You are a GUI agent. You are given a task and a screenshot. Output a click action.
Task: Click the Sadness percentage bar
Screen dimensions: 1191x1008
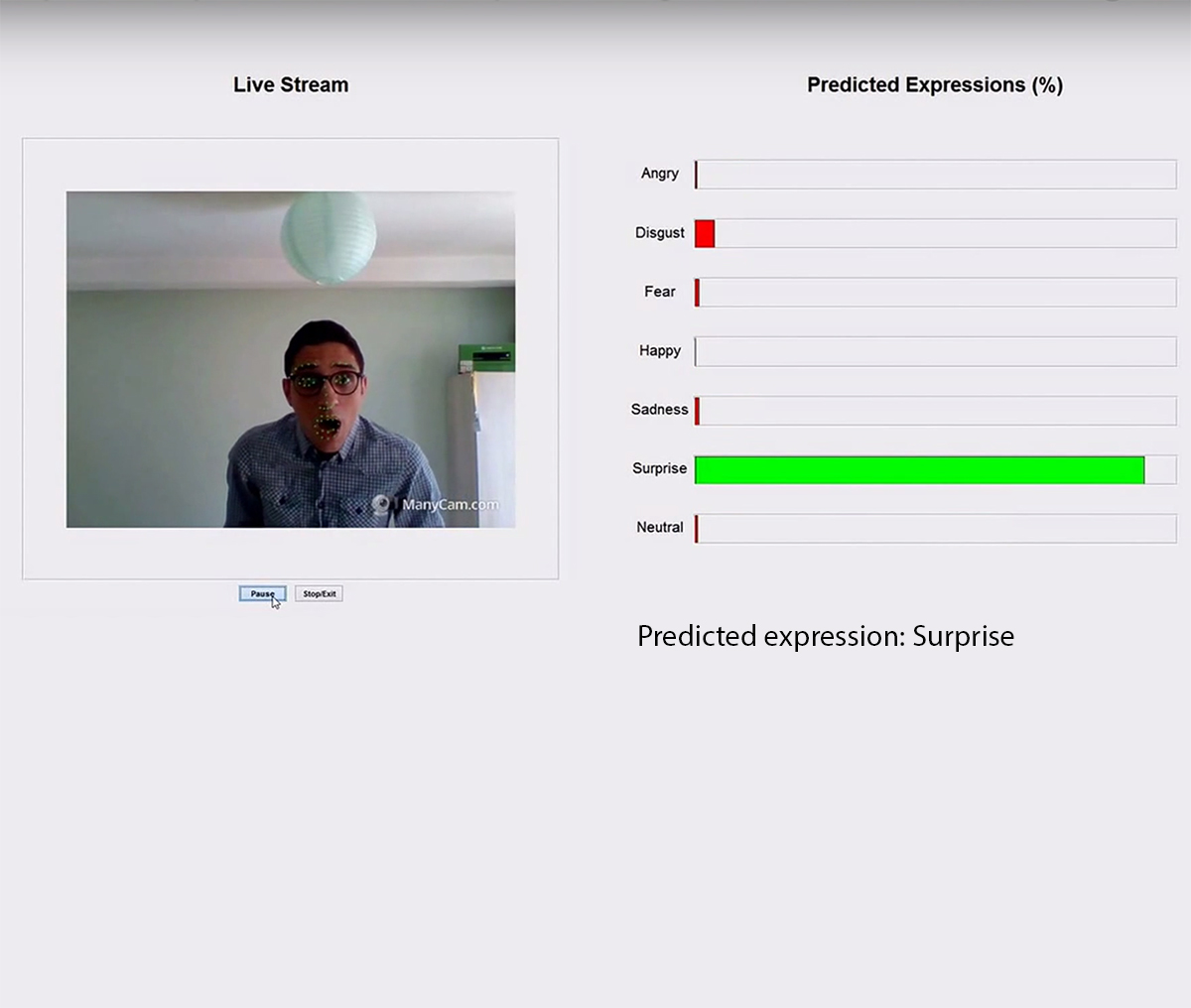tap(935, 410)
